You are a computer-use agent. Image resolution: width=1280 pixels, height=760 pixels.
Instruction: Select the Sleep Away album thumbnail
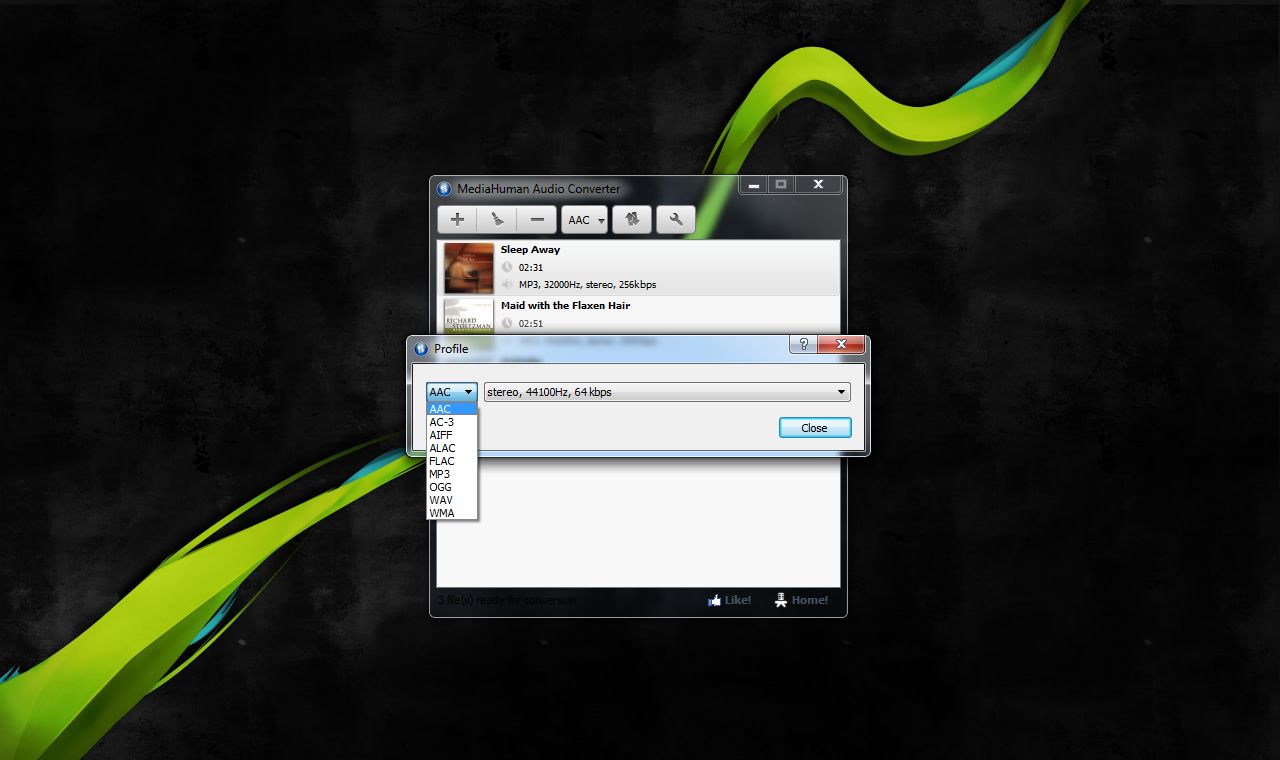(469, 268)
